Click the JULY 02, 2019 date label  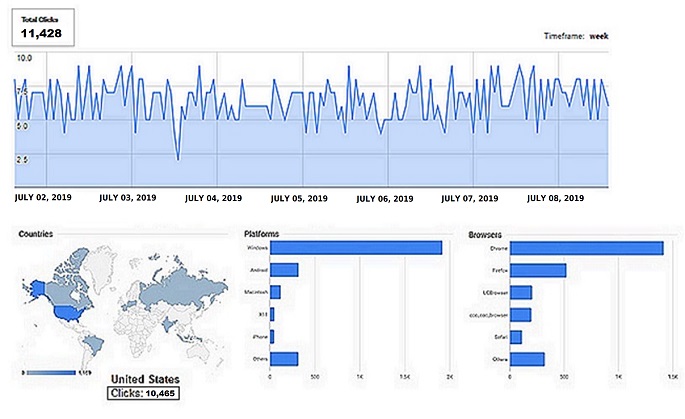click(43, 198)
